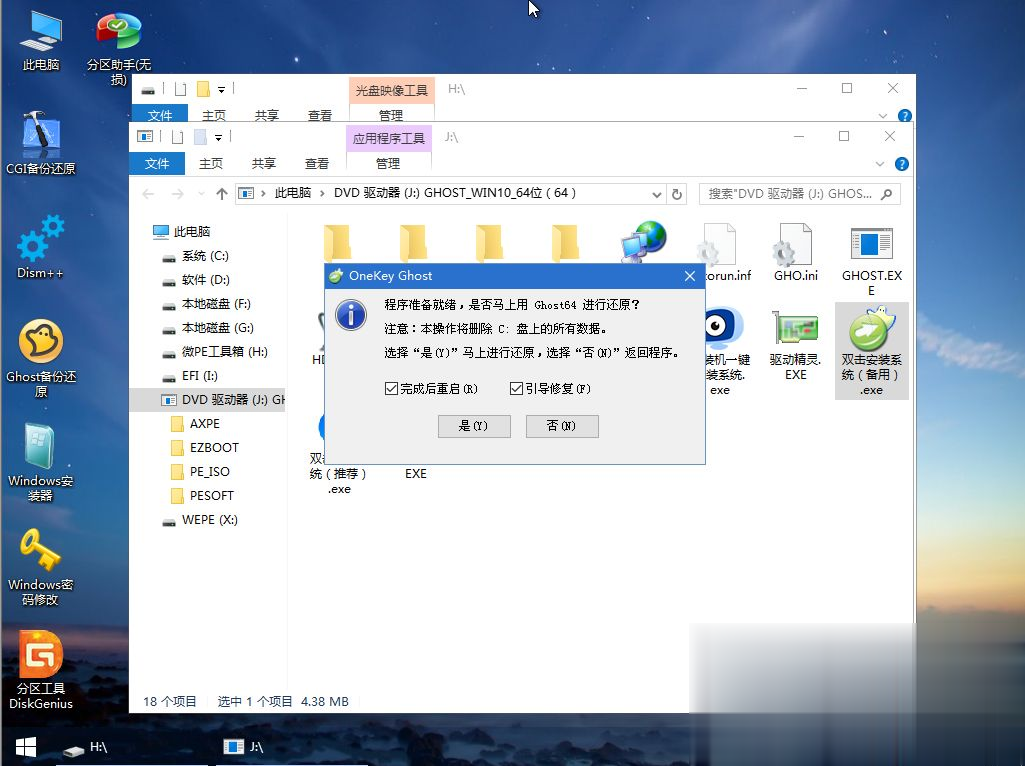The height and width of the screenshot is (766, 1025).
Task: Launch 分区工具 DiskGenius icon
Action: click(41, 670)
